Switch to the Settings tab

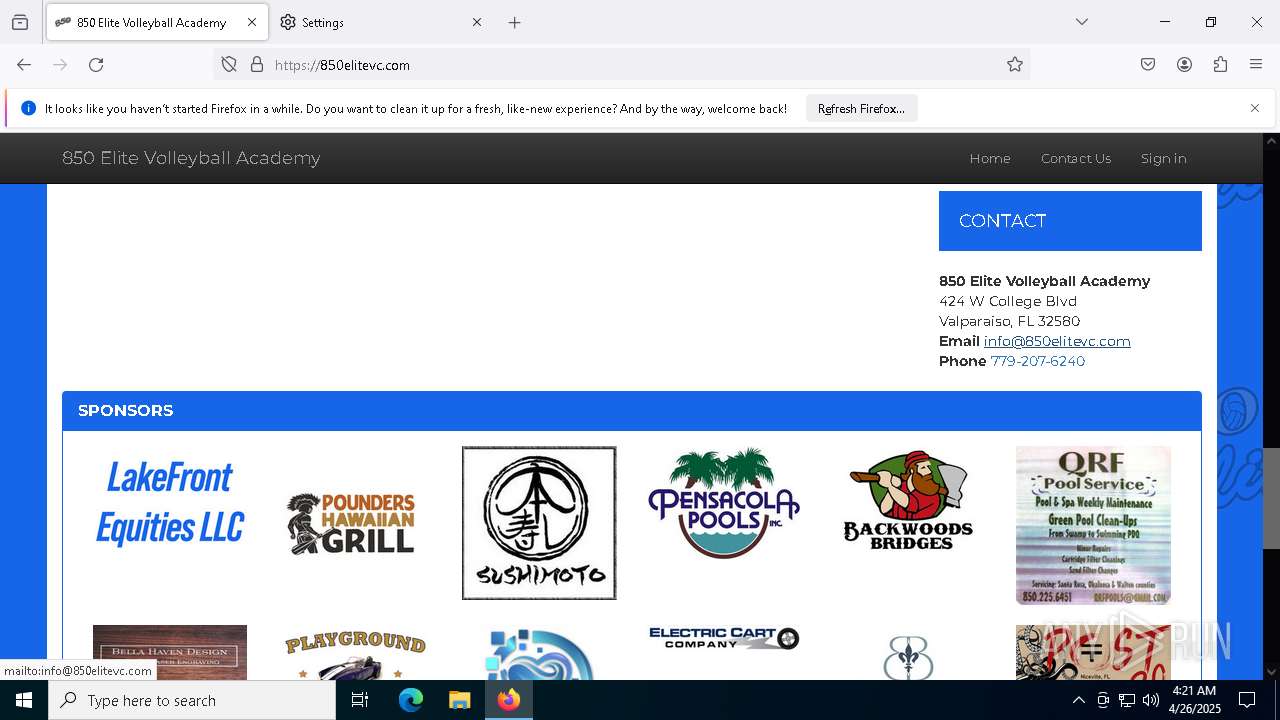click(381, 22)
